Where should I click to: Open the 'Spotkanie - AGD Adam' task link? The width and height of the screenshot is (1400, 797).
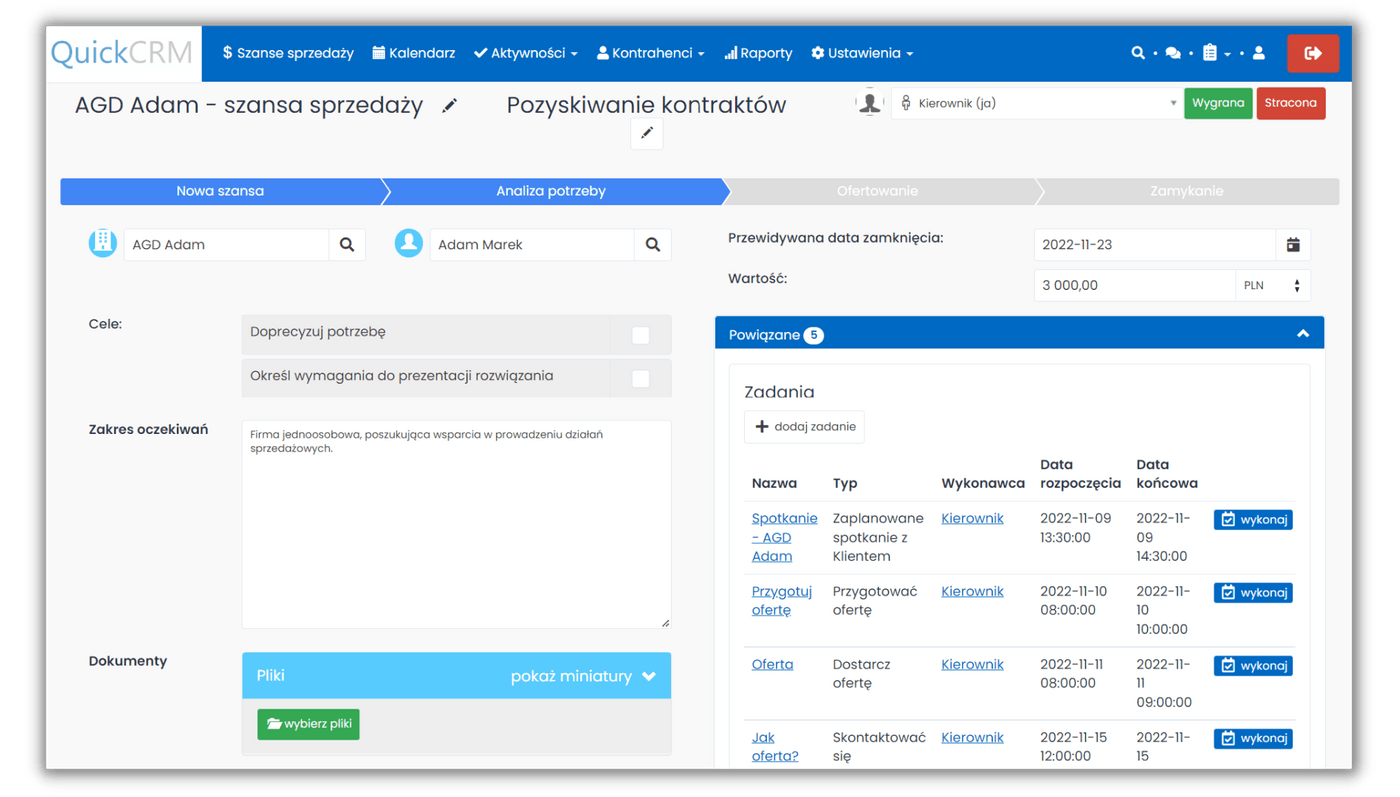pyautogui.click(x=784, y=537)
